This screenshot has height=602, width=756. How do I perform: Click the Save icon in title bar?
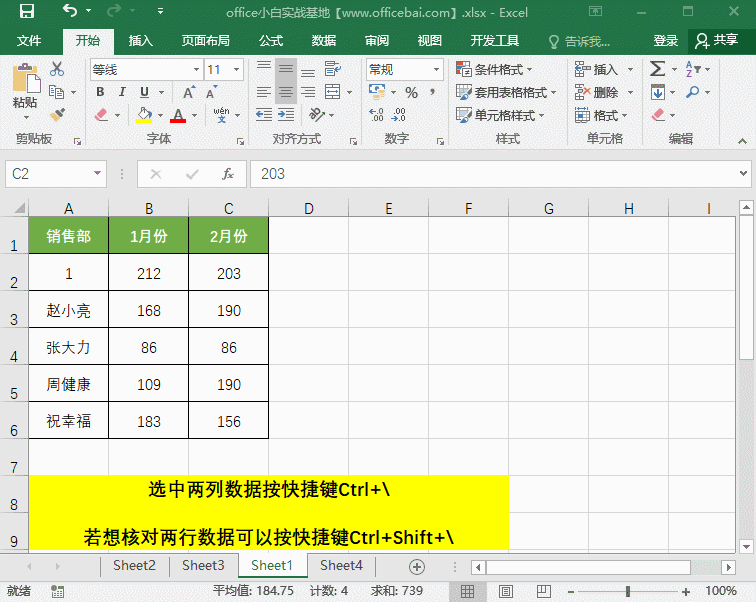point(27,11)
